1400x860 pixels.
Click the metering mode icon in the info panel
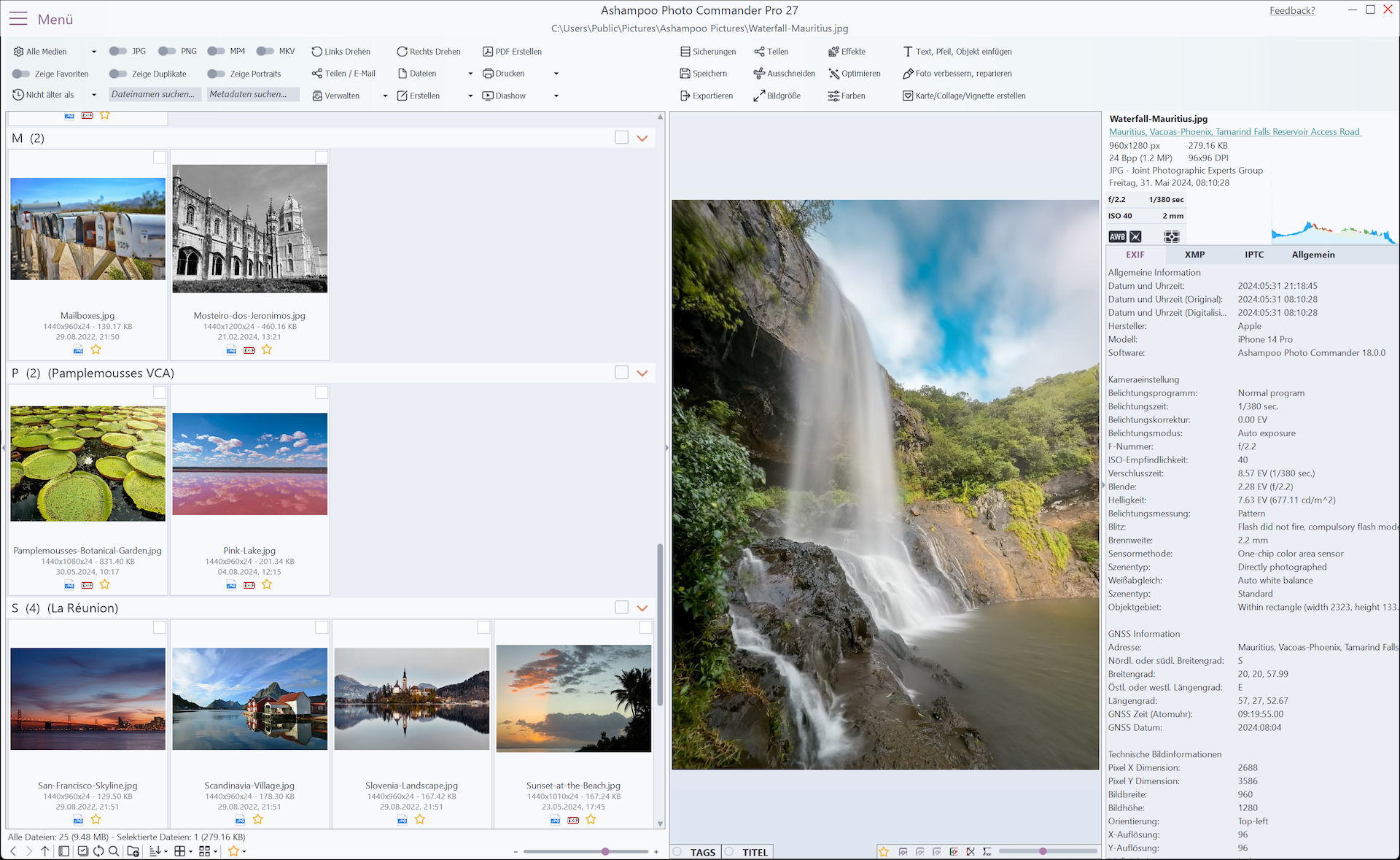(1172, 236)
